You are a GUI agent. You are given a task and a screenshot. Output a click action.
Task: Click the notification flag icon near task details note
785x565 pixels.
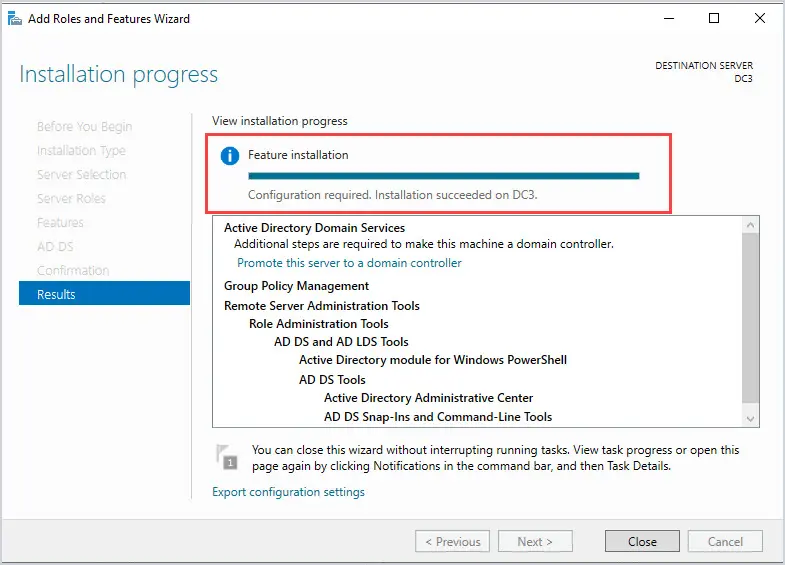point(227,456)
